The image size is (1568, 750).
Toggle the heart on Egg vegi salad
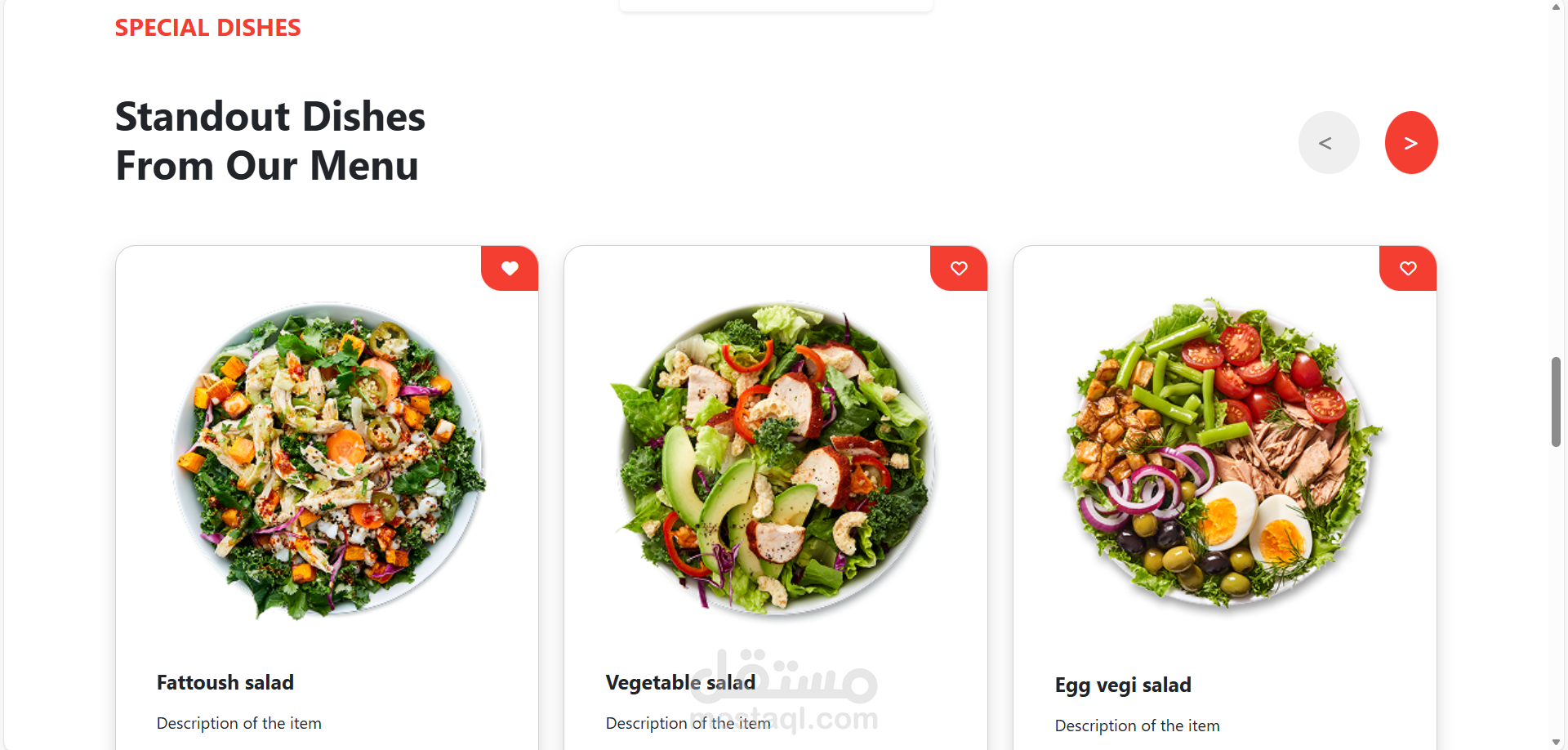(x=1408, y=268)
